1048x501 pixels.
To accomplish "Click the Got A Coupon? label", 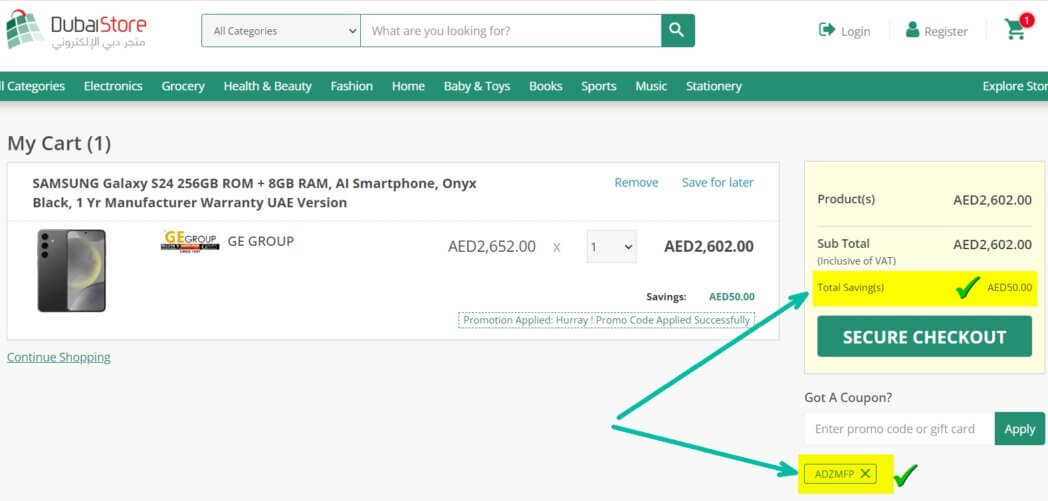I will pyautogui.click(x=848, y=397).
